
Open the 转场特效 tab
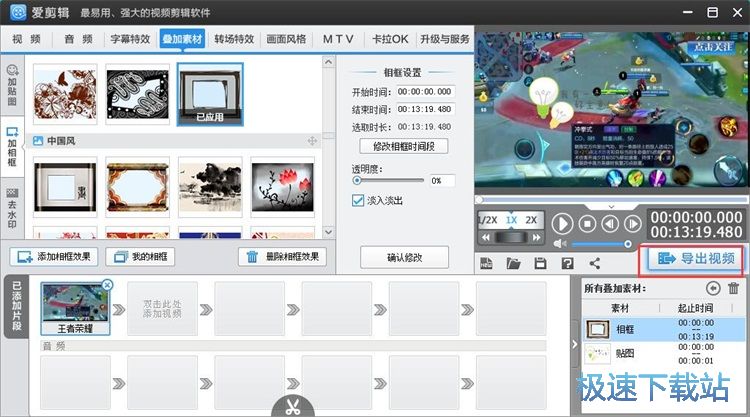[x=234, y=39]
